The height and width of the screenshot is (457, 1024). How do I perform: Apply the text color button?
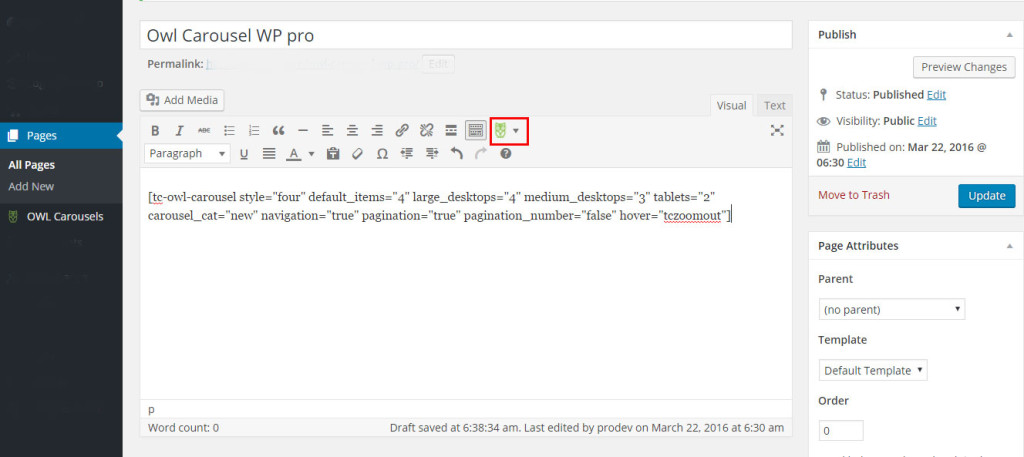click(294, 154)
